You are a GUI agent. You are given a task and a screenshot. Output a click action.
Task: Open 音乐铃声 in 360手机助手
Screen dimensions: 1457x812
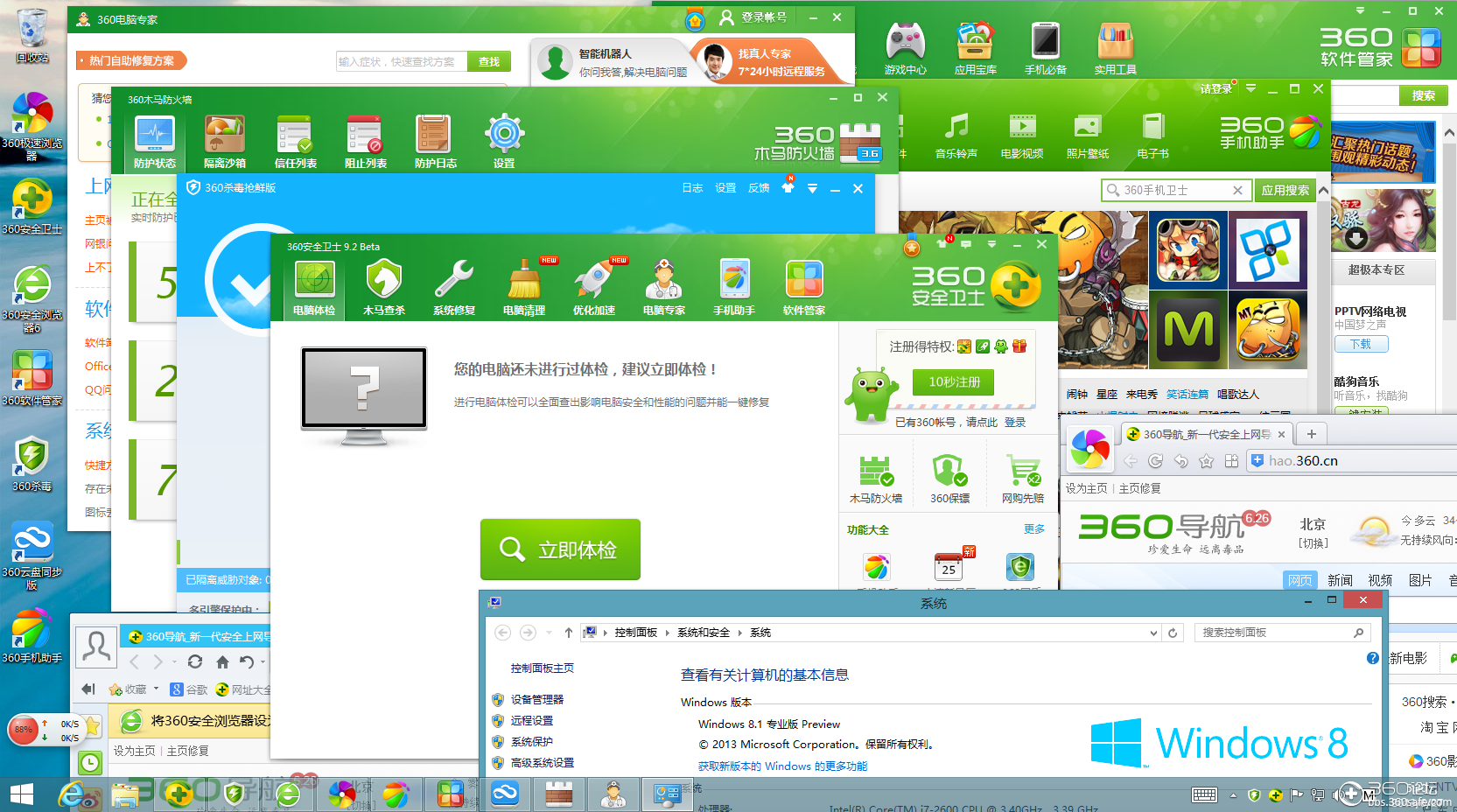(956, 136)
